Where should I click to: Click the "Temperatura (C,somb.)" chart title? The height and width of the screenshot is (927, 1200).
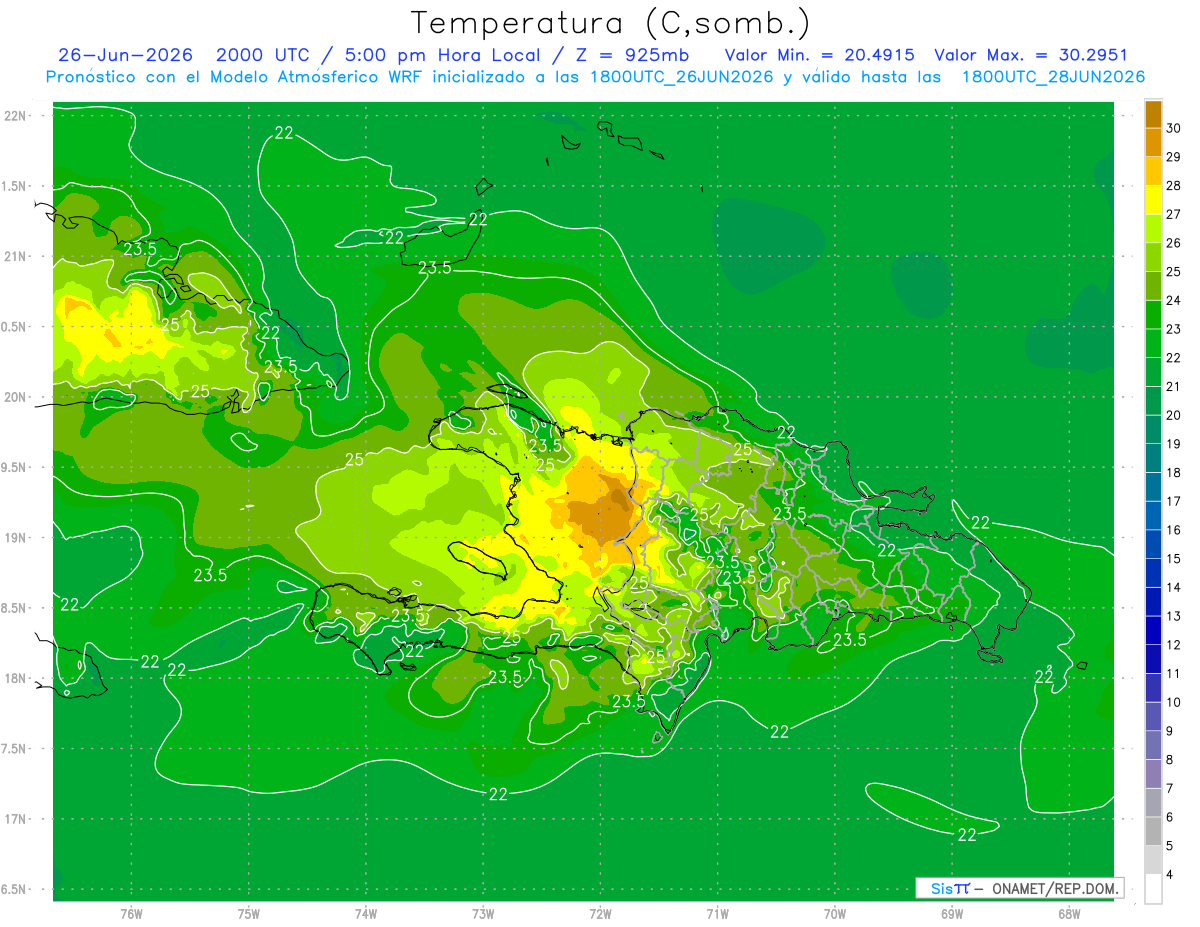pos(609,22)
